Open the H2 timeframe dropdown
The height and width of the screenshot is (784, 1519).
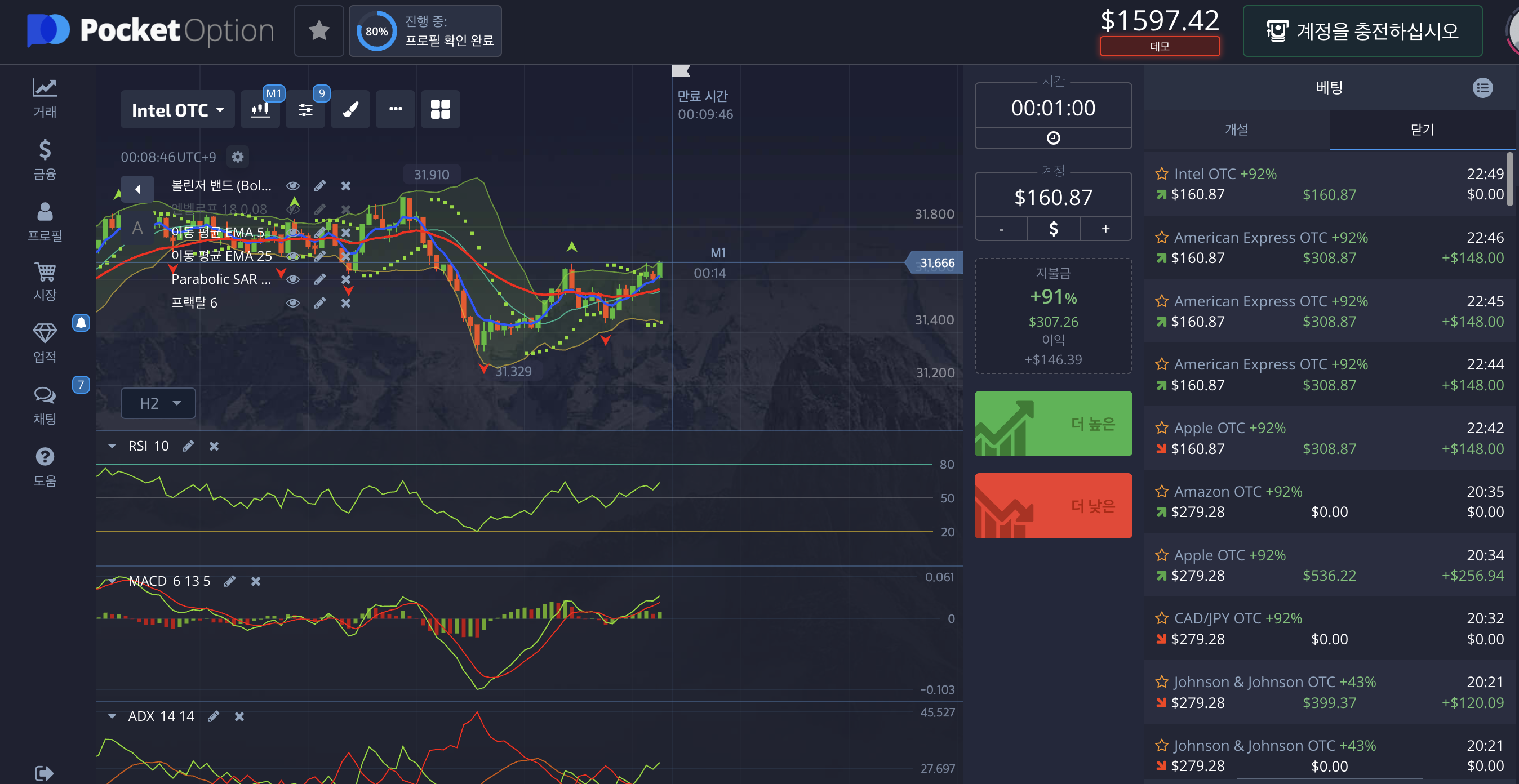[x=158, y=403]
